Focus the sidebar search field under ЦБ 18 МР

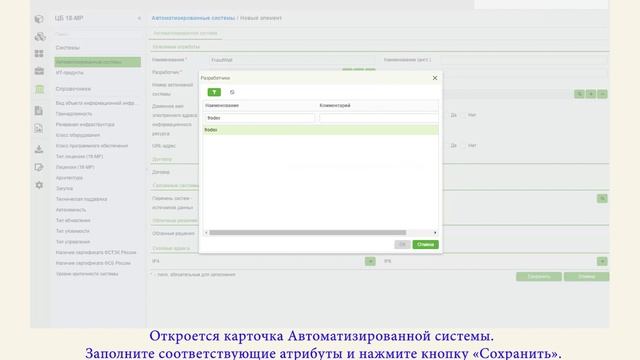tap(98, 34)
